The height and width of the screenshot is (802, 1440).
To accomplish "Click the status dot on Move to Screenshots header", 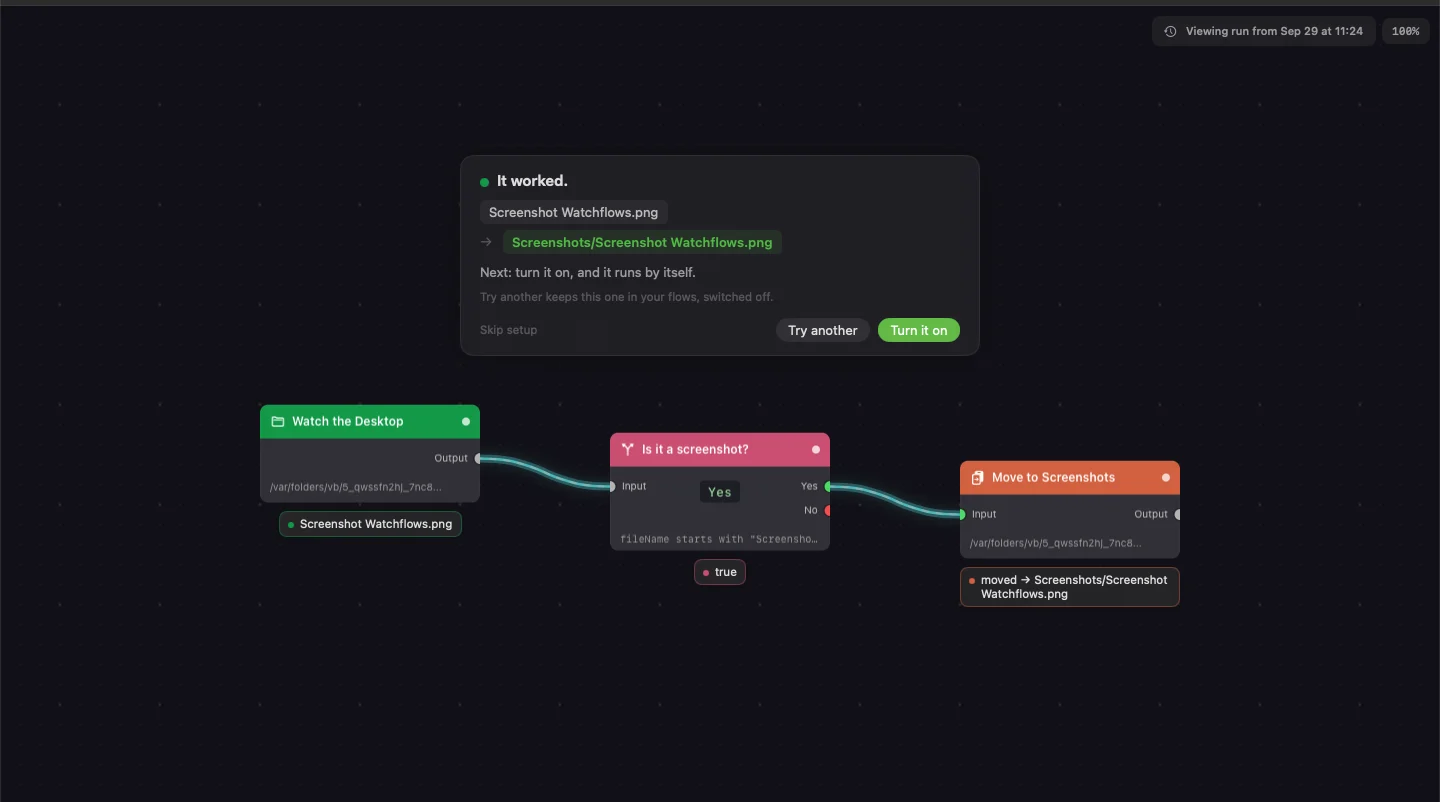I will (x=1166, y=477).
